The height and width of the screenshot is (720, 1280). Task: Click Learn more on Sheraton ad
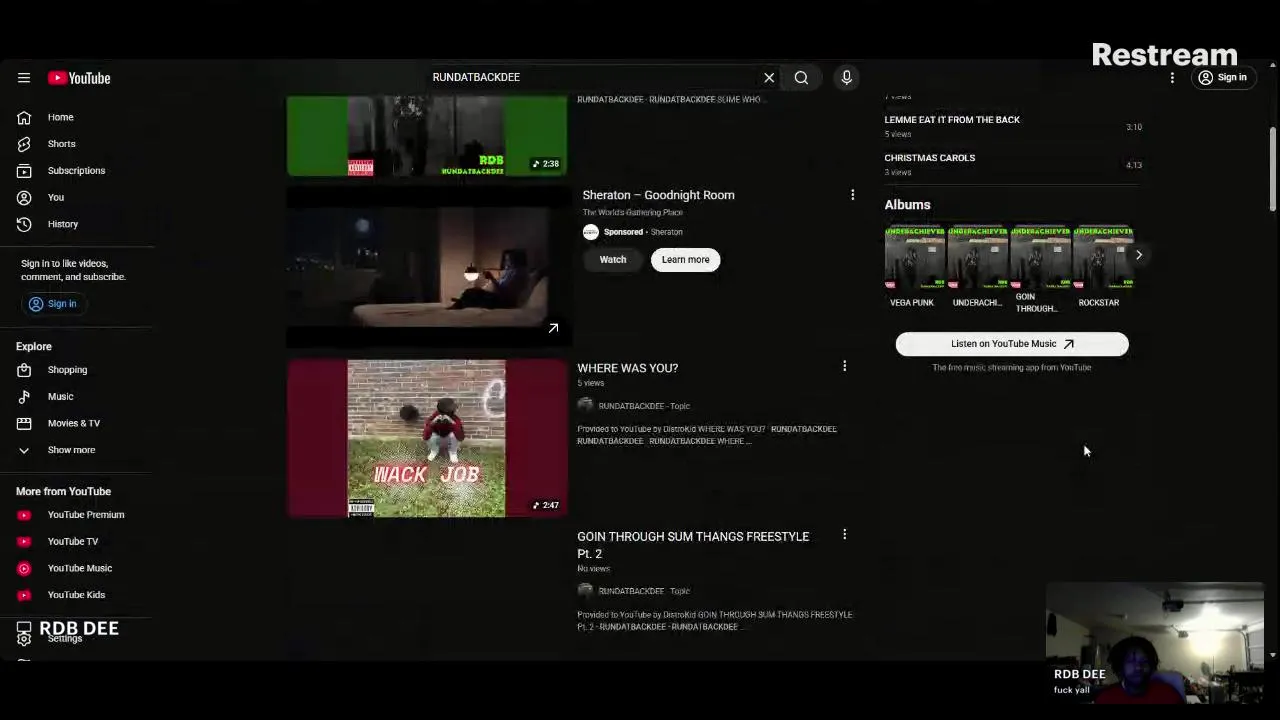(685, 260)
